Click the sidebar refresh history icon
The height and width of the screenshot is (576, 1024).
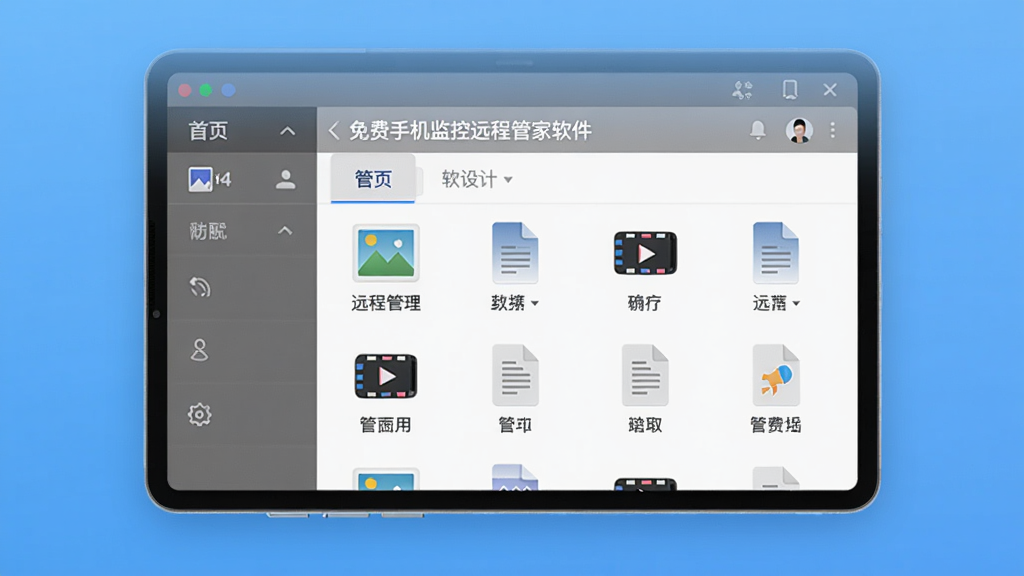[x=200, y=287]
